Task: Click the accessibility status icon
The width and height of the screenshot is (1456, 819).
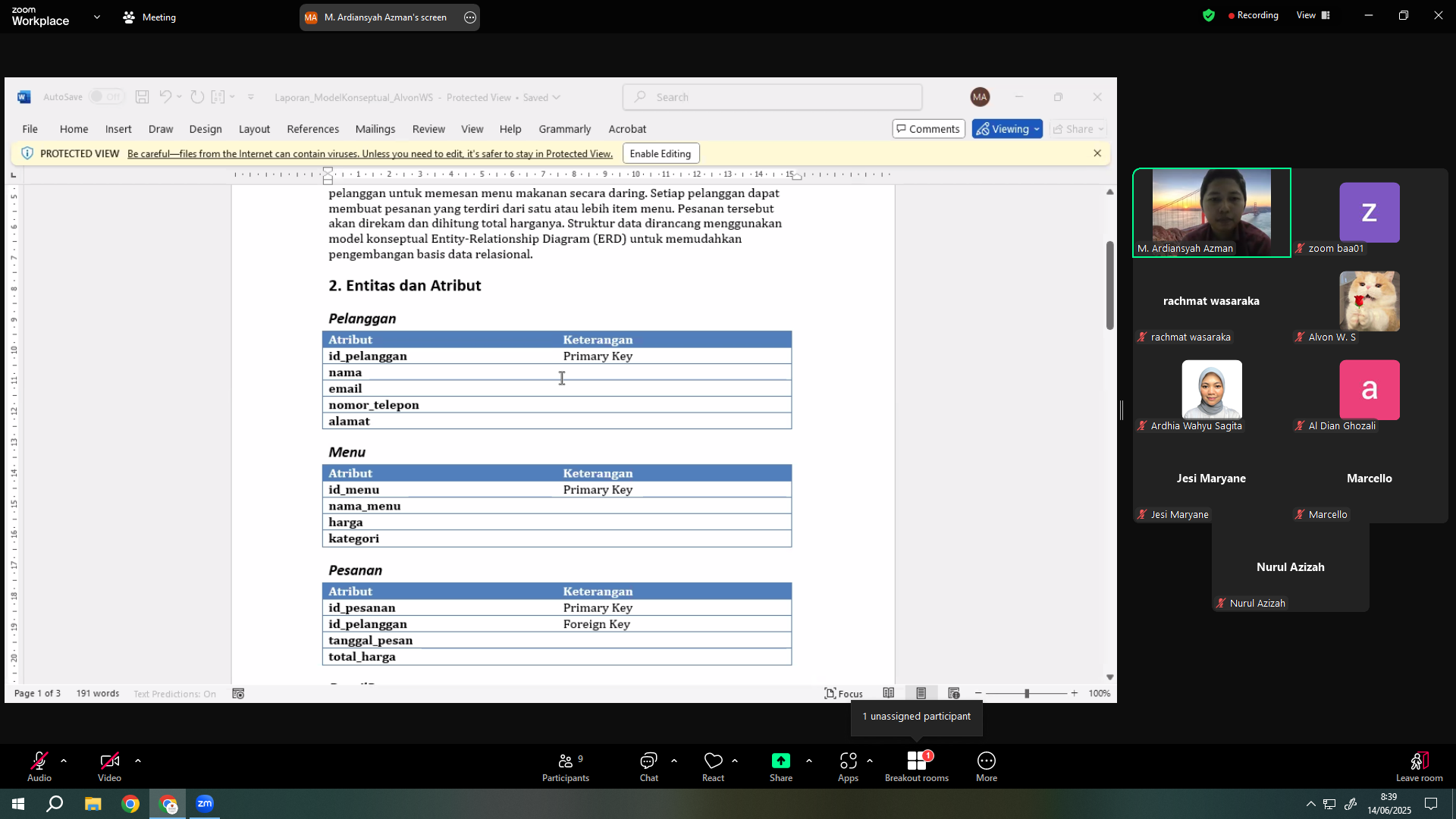Action: 238,694
